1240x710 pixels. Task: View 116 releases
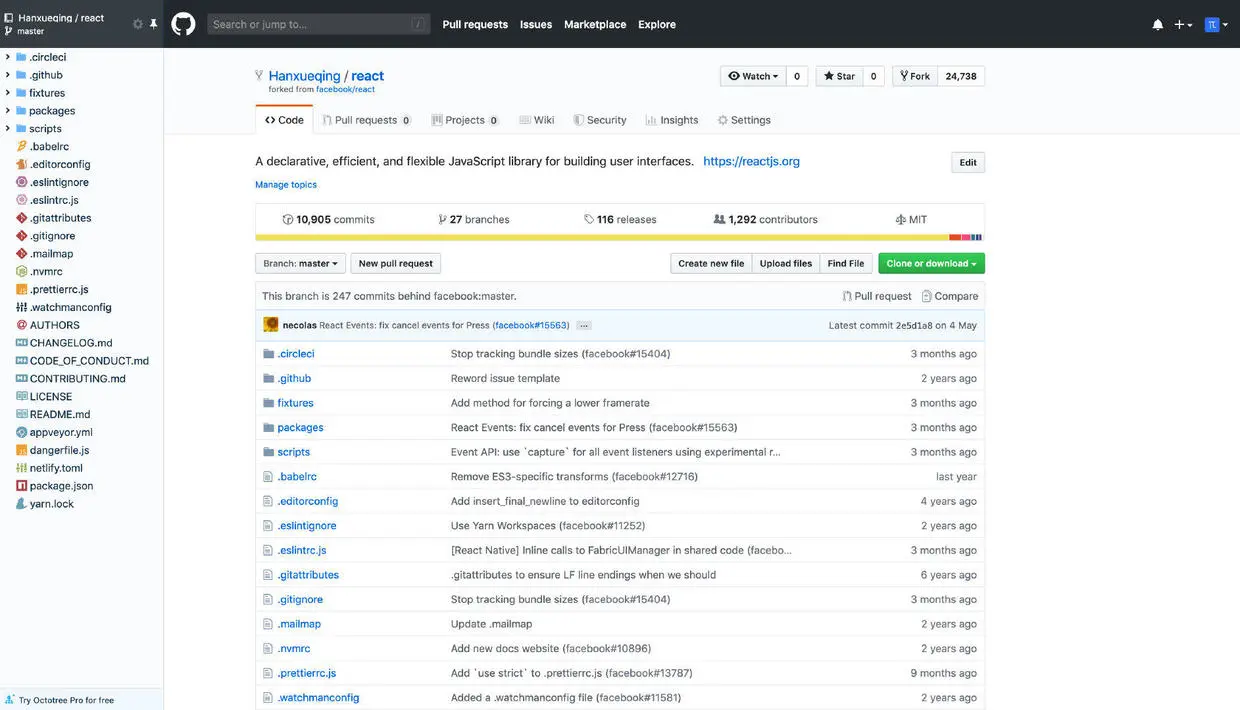tap(620, 219)
